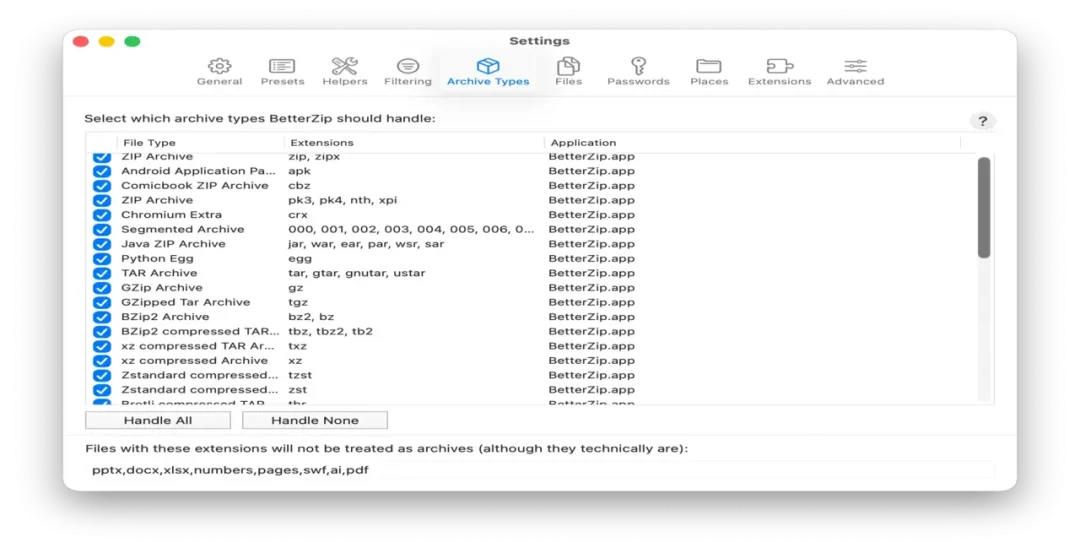This screenshot has height=548, width=1080.
Task: Uncheck Android Application Package checkbox
Action: (101, 171)
